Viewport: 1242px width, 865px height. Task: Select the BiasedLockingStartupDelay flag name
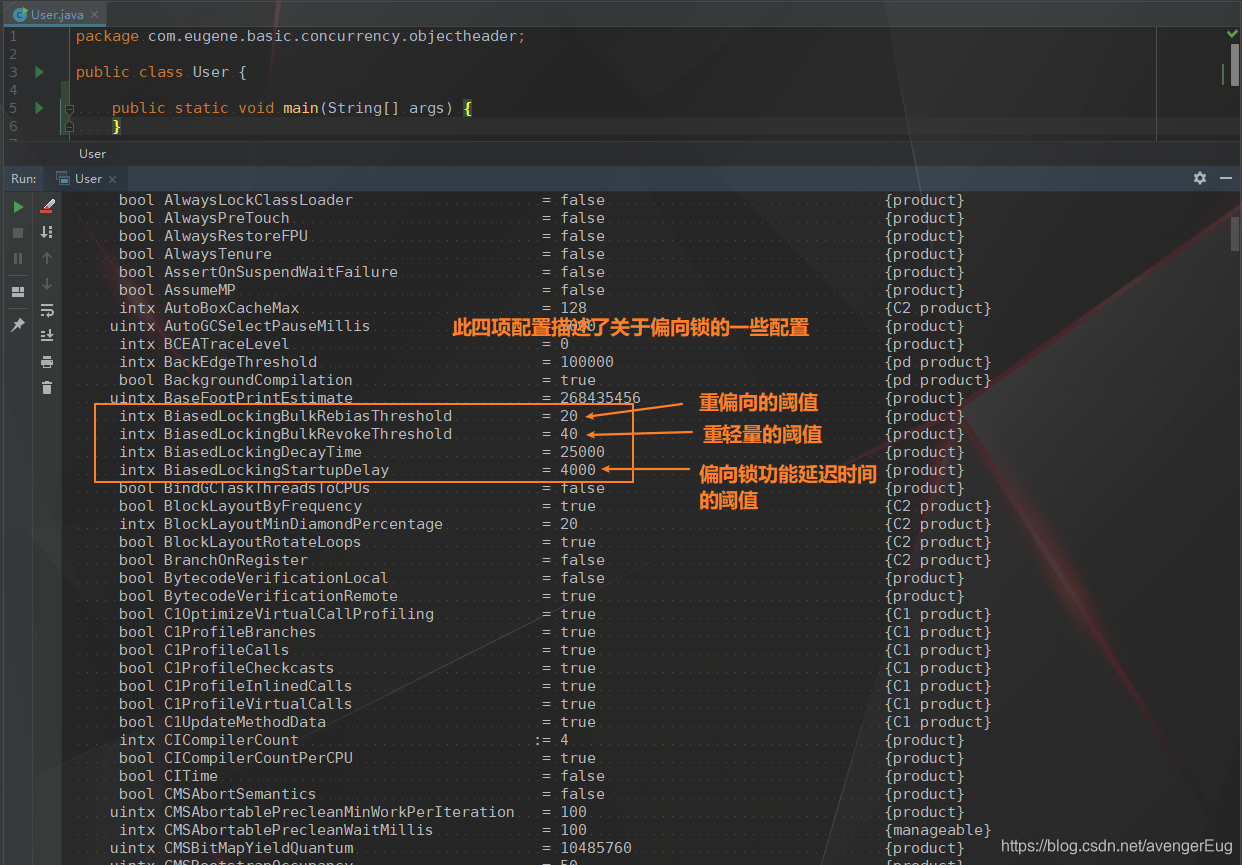pyautogui.click(x=276, y=470)
